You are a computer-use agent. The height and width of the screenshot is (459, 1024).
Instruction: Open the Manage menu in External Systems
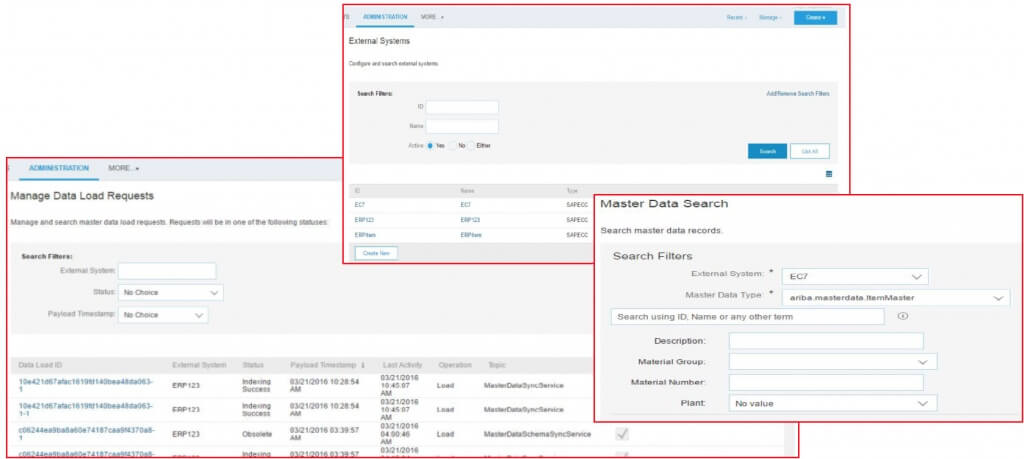click(770, 18)
